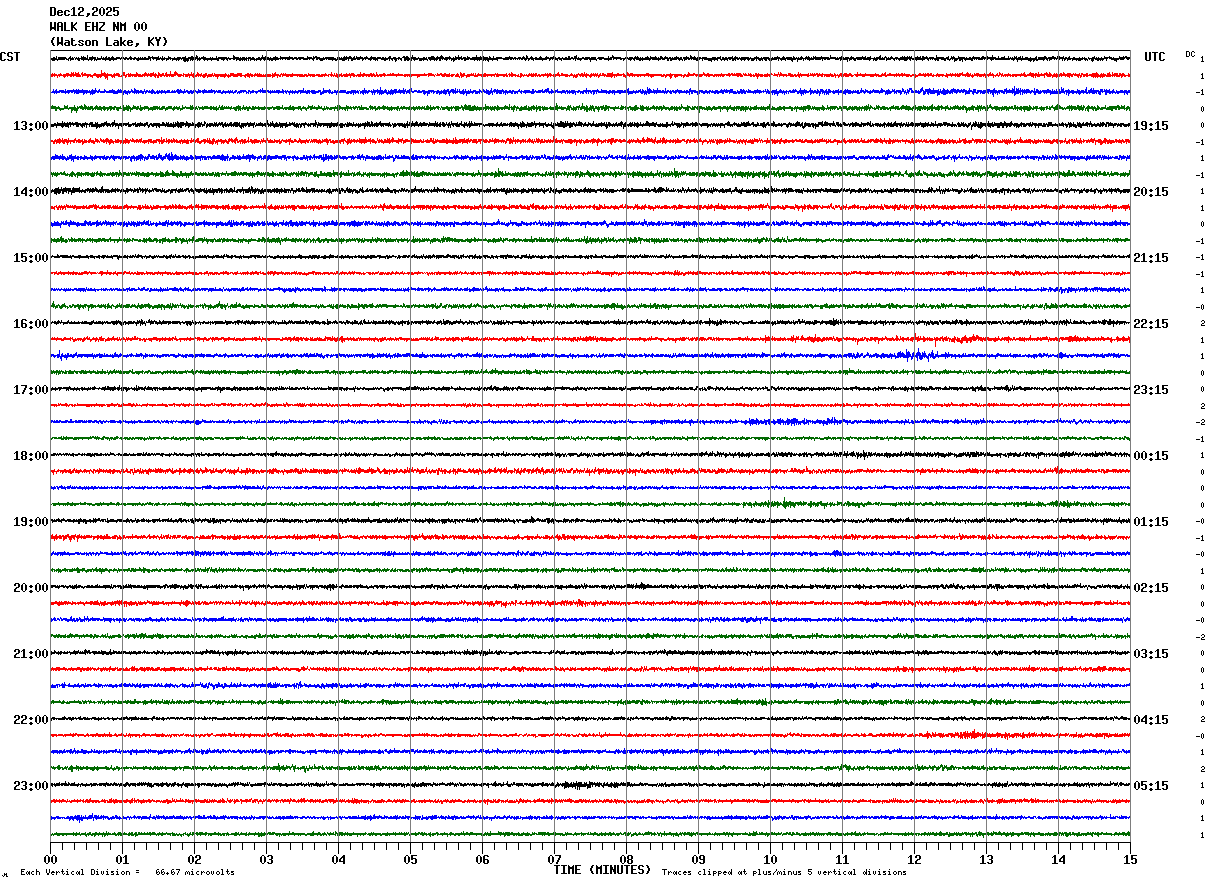Select the 17:00 CST time label

tap(30, 390)
